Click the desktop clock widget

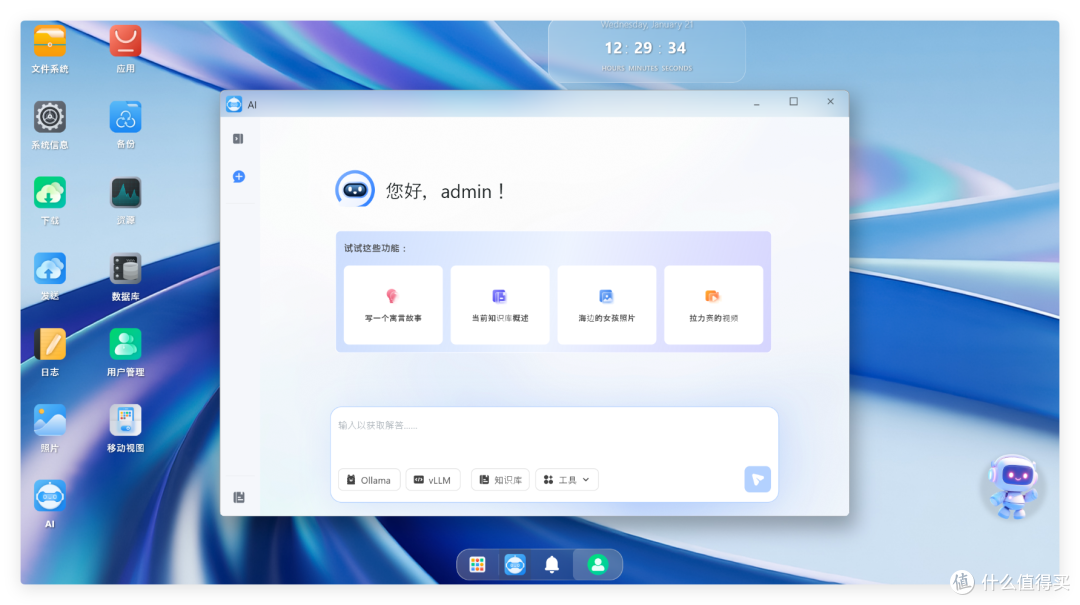[x=647, y=51]
